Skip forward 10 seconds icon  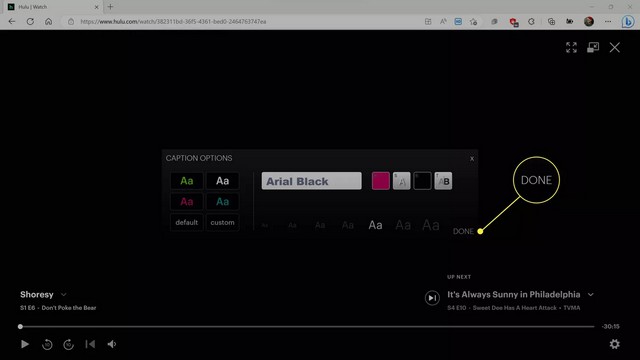coord(69,344)
